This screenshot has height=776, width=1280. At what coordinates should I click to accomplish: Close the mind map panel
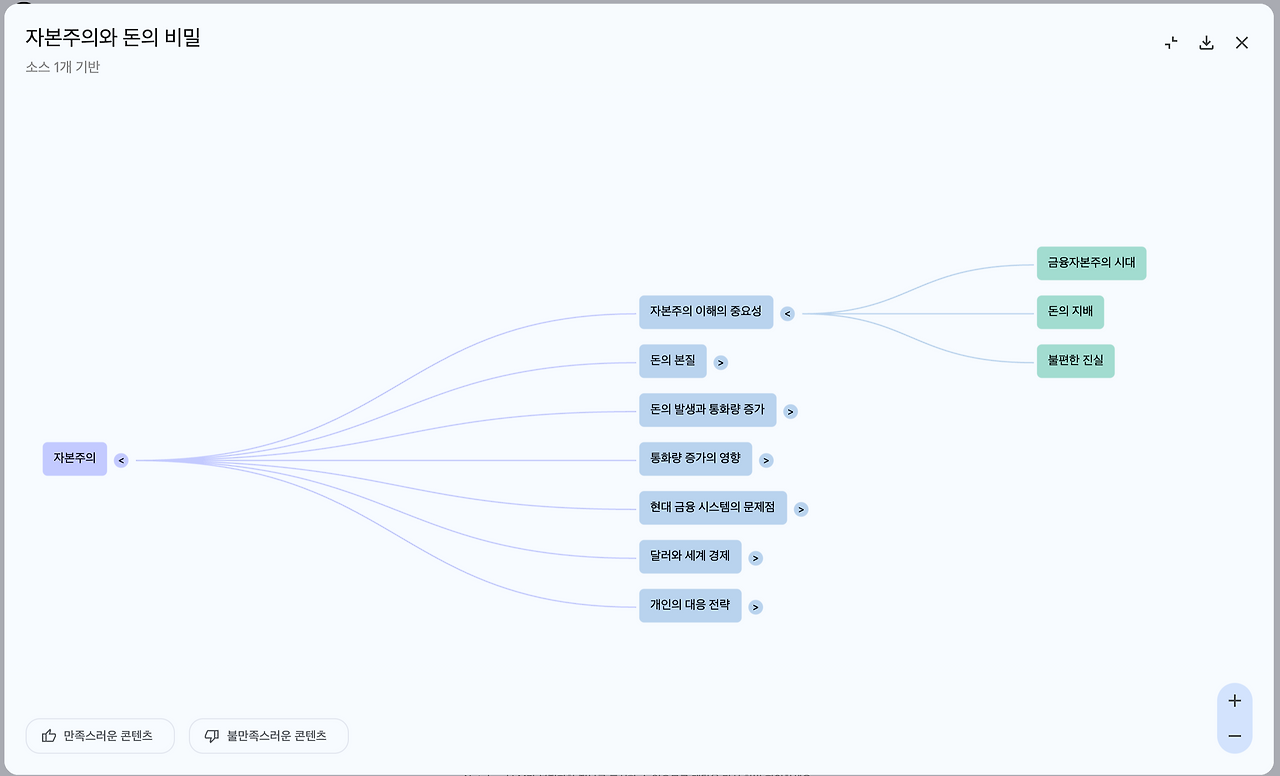pyautogui.click(x=1242, y=42)
